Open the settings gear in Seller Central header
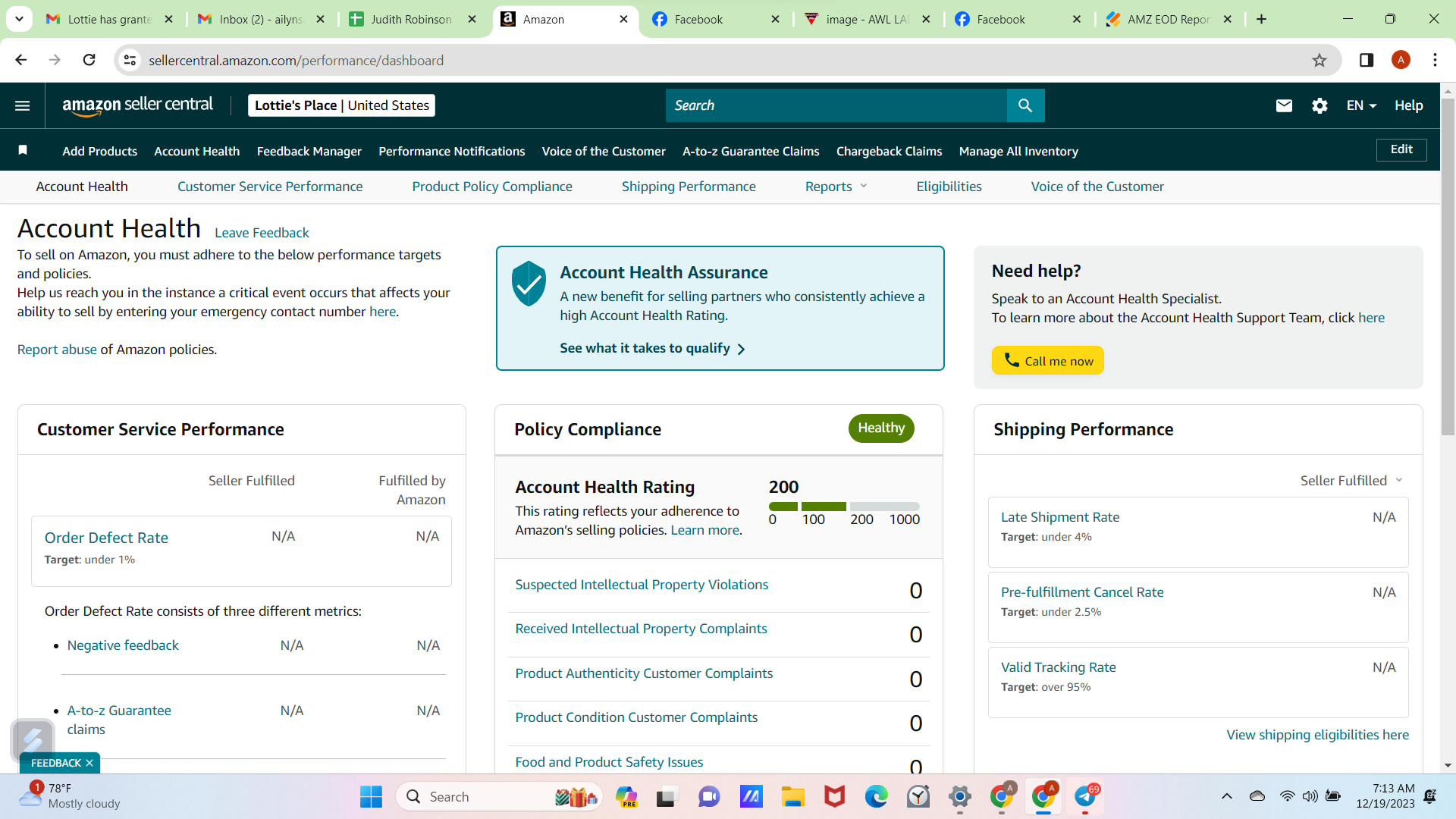The width and height of the screenshot is (1456, 819). coord(1319,105)
